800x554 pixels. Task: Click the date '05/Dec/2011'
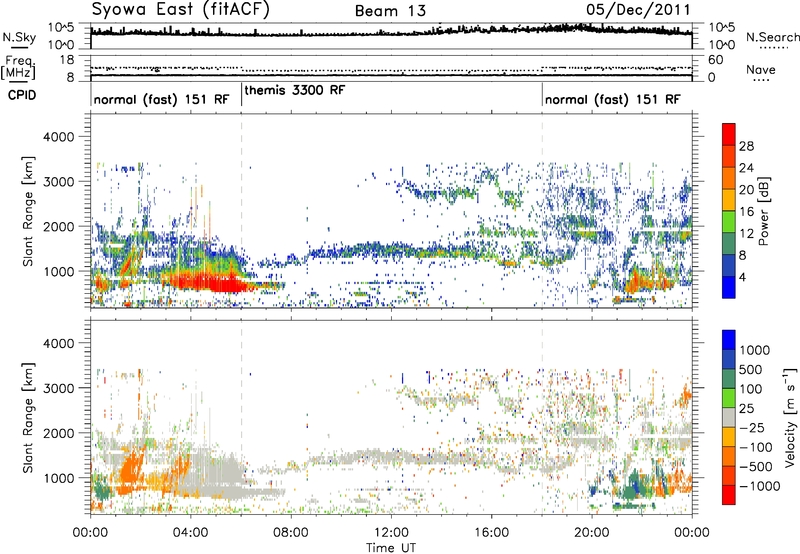click(x=638, y=10)
